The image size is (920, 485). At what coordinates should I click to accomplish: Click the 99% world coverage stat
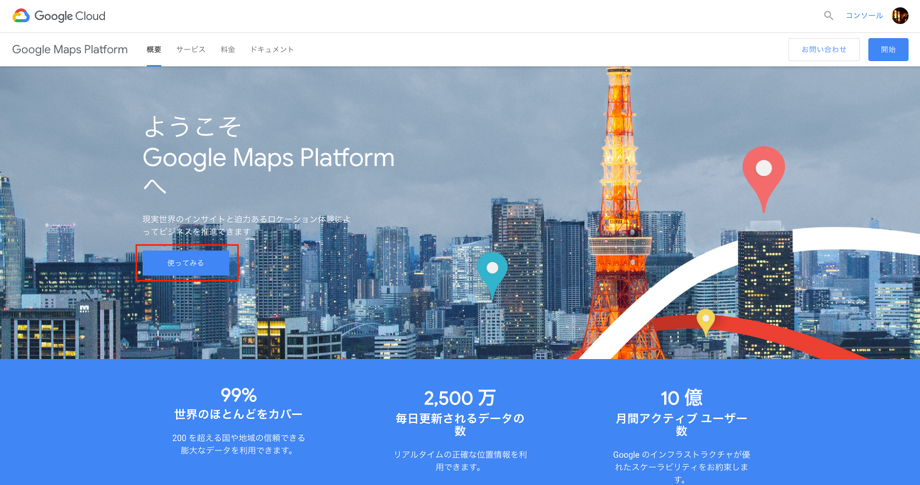pos(238,404)
